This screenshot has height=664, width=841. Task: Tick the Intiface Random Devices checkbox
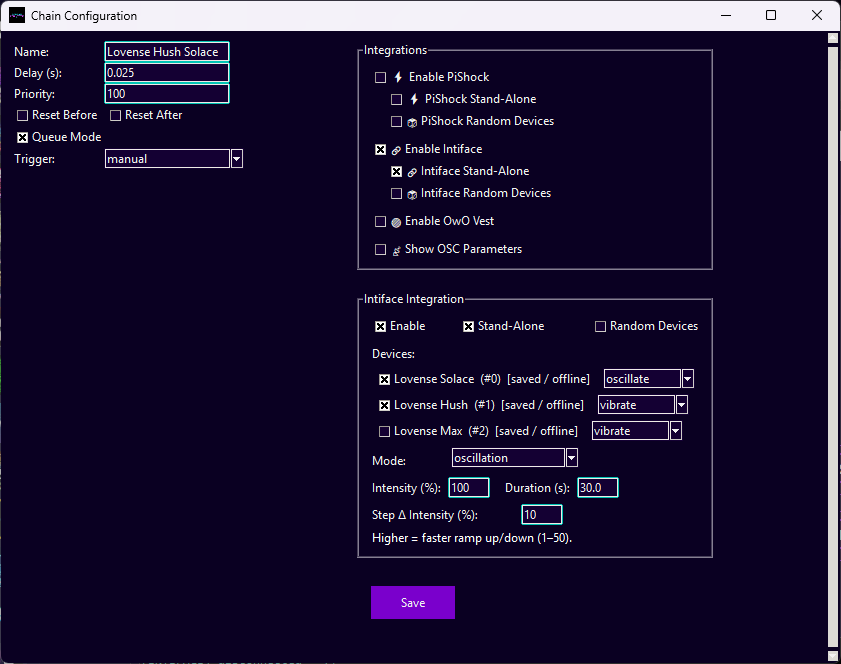coord(396,194)
